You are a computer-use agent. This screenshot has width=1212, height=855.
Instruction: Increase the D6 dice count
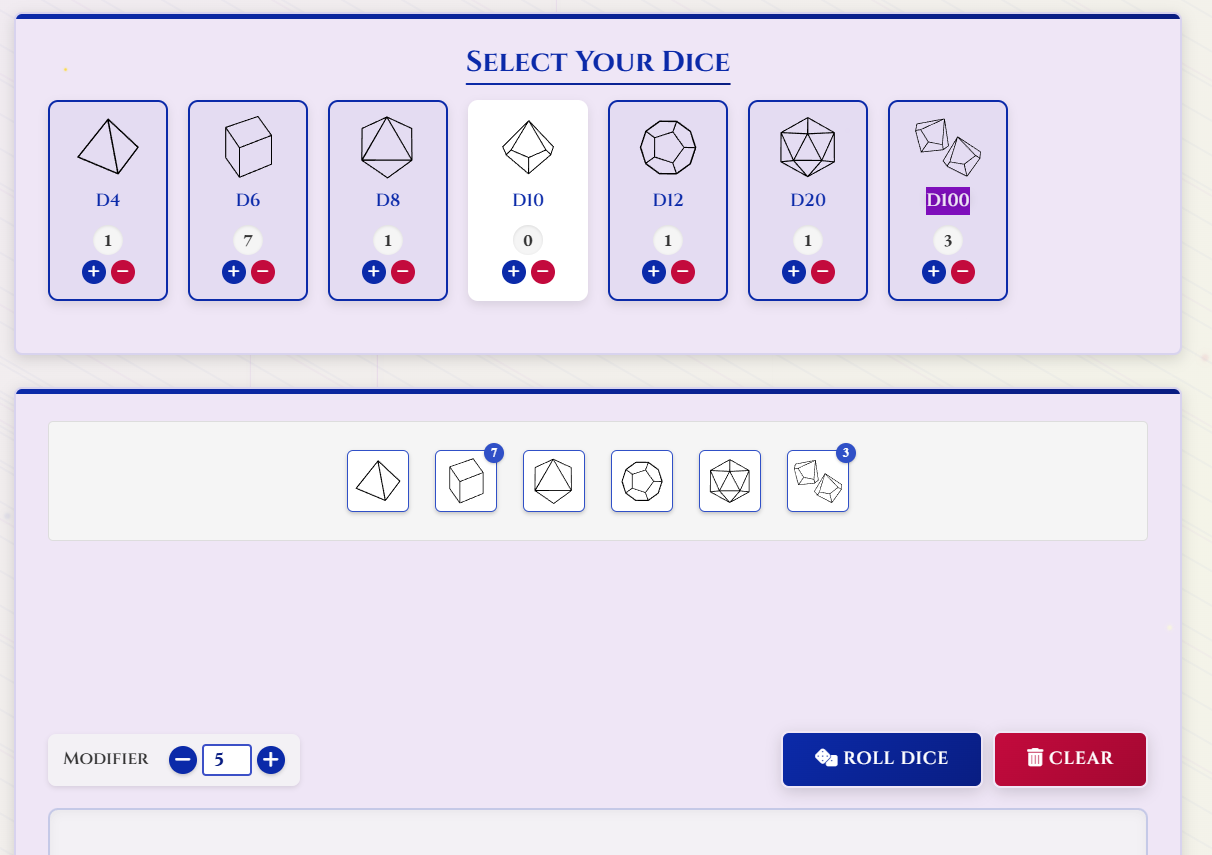click(x=233, y=271)
